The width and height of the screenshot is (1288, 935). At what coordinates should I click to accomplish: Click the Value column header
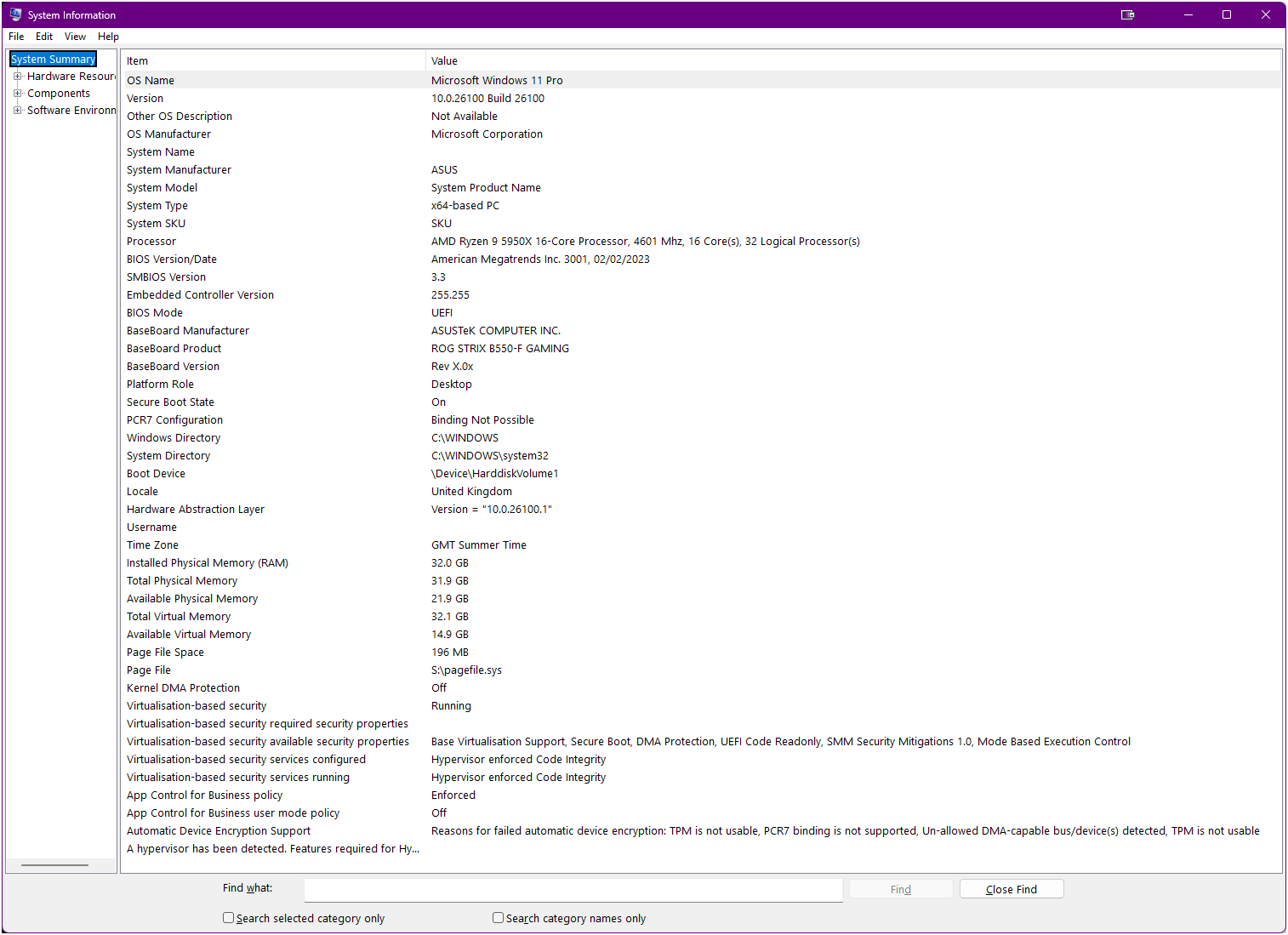pos(853,60)
